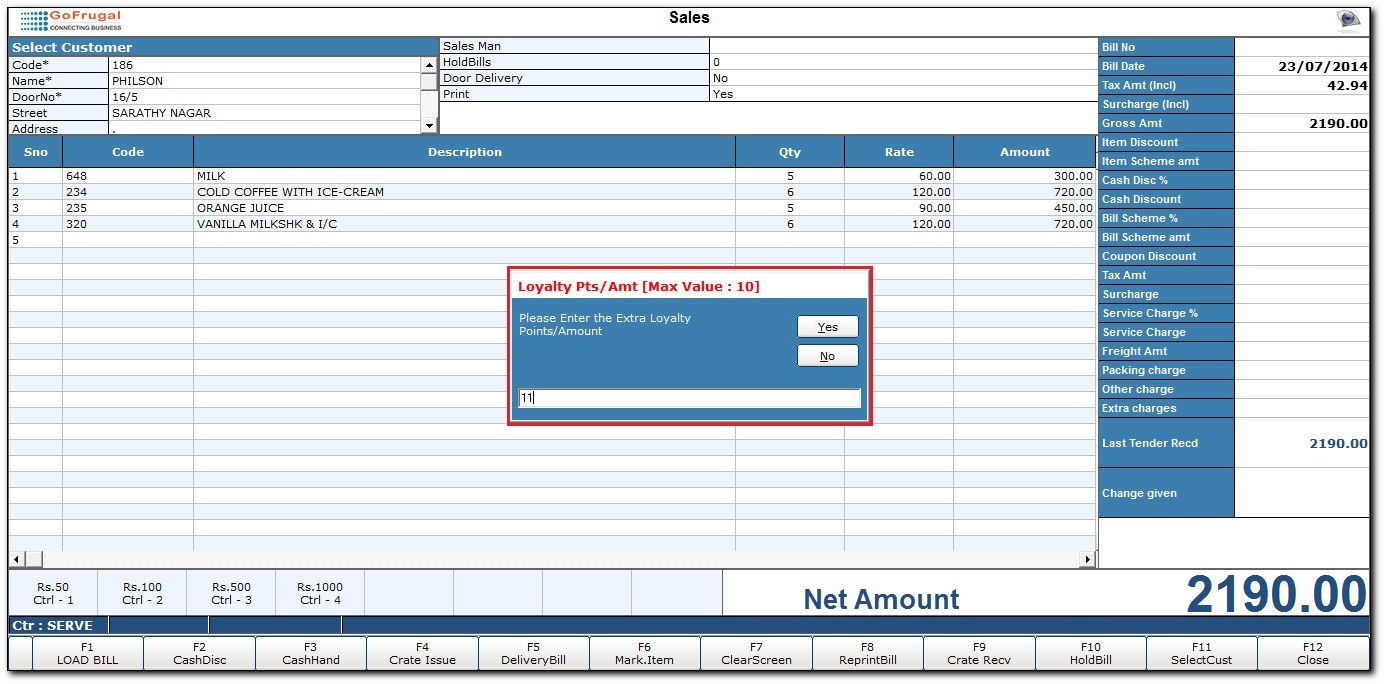The height and width of the screenshot is (684, 1384).
Task: Open F10 HoldBill function
Action: click(1091, 654)
